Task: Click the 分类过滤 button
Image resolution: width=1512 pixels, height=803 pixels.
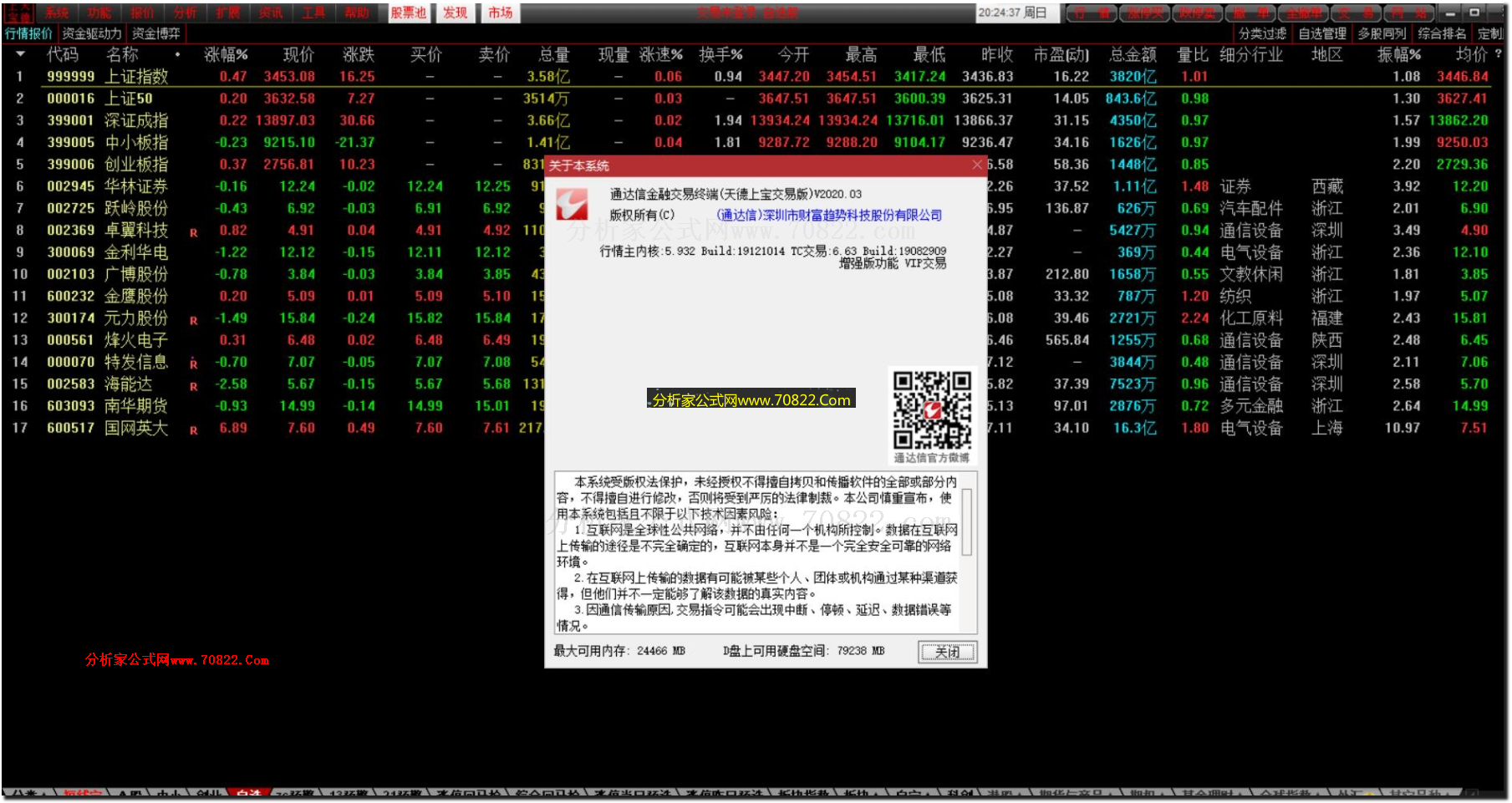Action: (1262, 33)
